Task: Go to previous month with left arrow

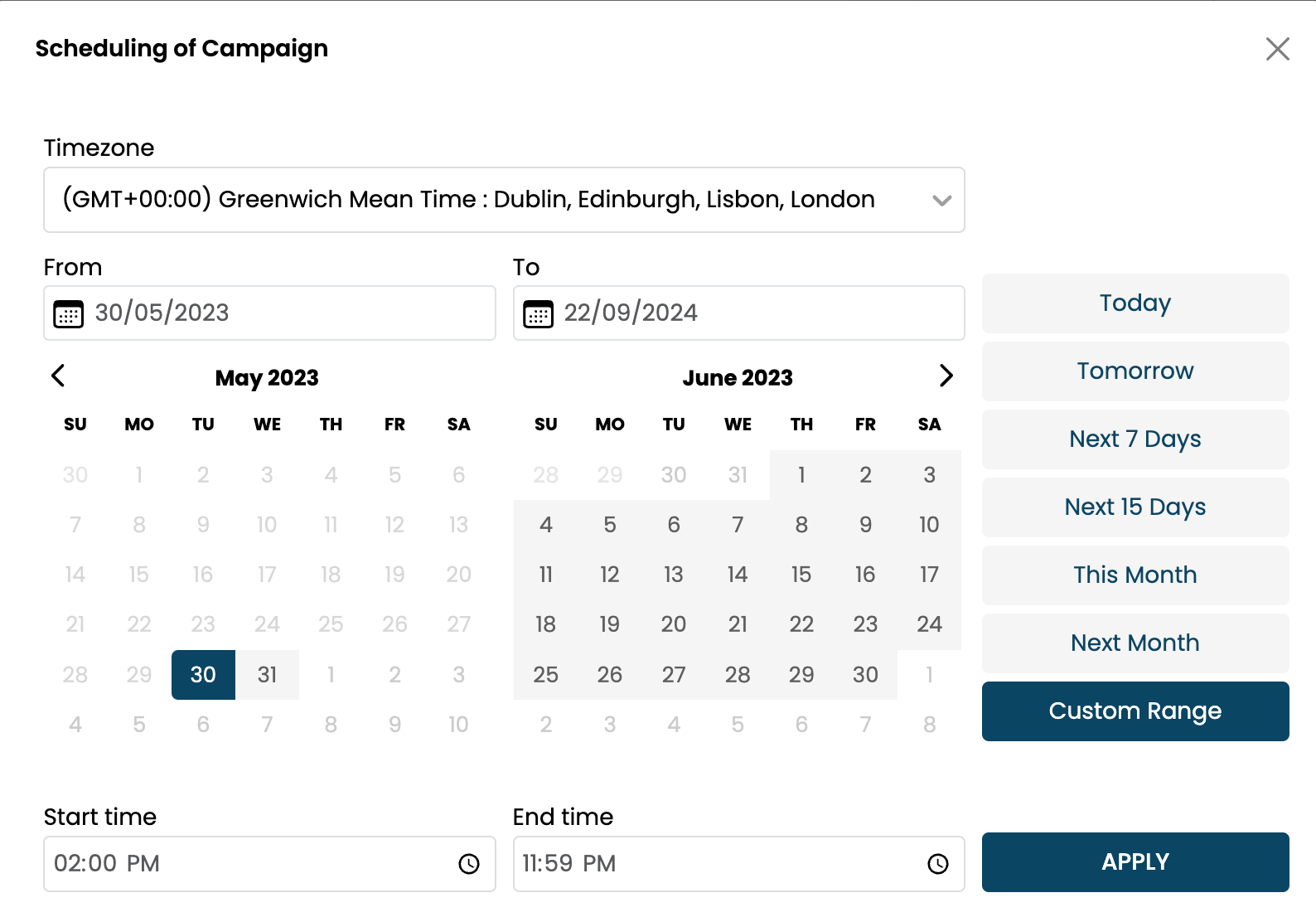Action: (x=58, y=376)
